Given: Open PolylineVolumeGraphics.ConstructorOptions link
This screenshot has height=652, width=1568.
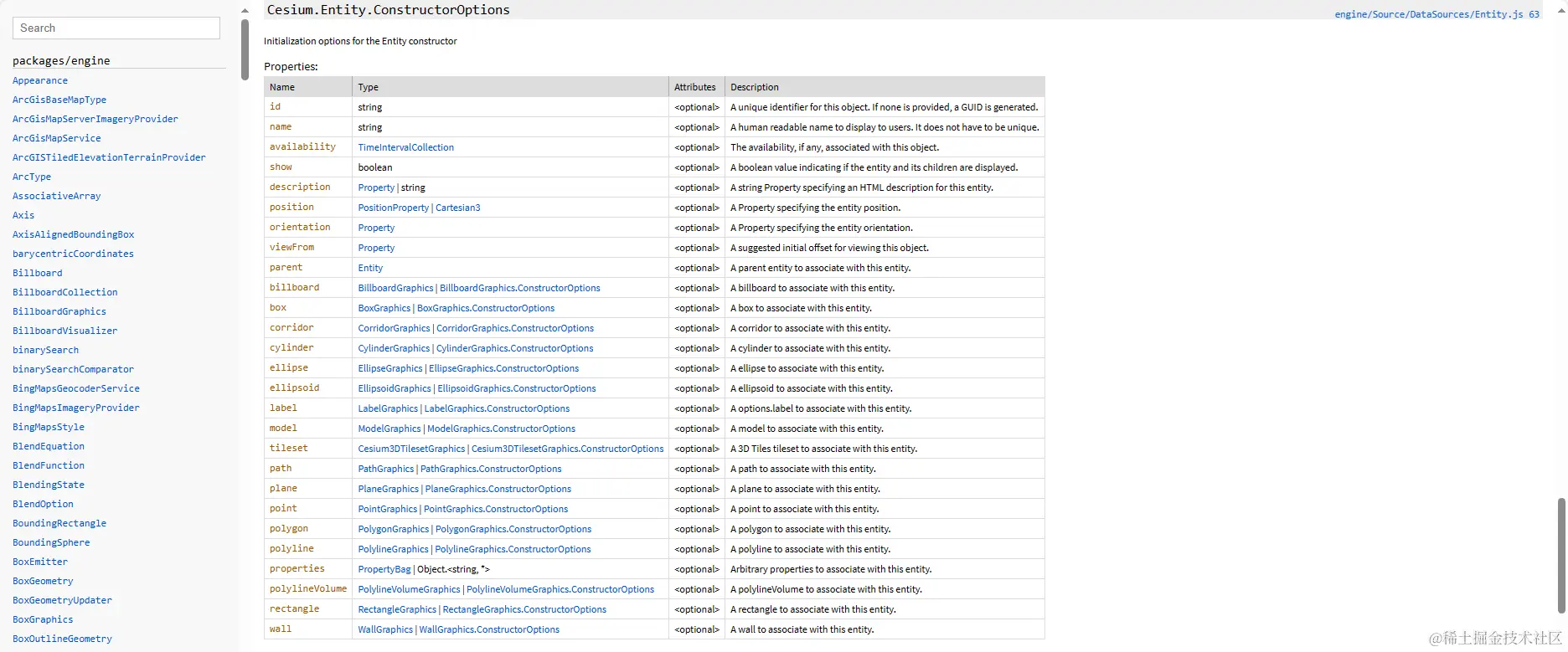Looking at the screenshot, I should pyautogui.click(x=560, y=589).
